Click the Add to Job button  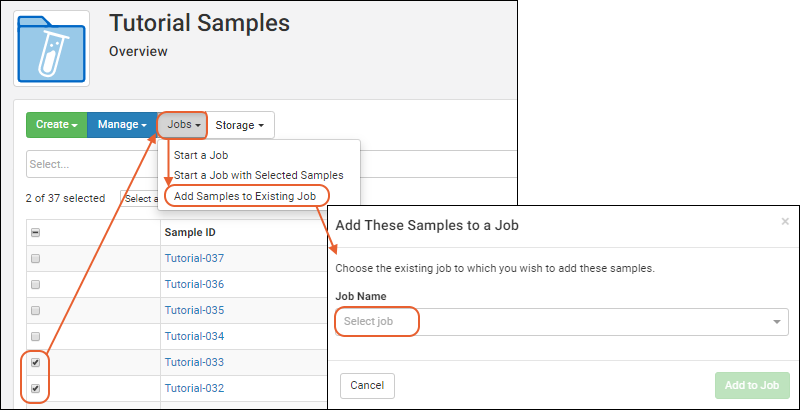(752, 385)
